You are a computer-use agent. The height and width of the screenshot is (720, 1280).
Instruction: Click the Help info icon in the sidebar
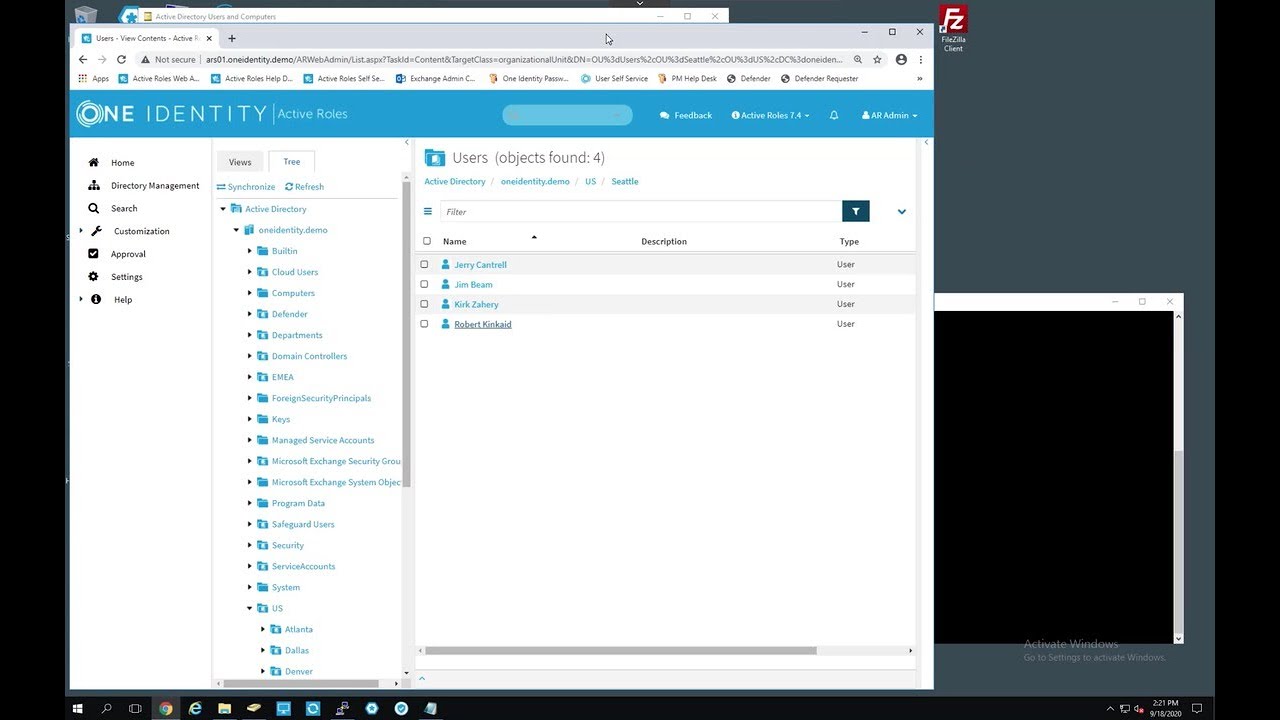pyautogui.click(x=96, y=299)
